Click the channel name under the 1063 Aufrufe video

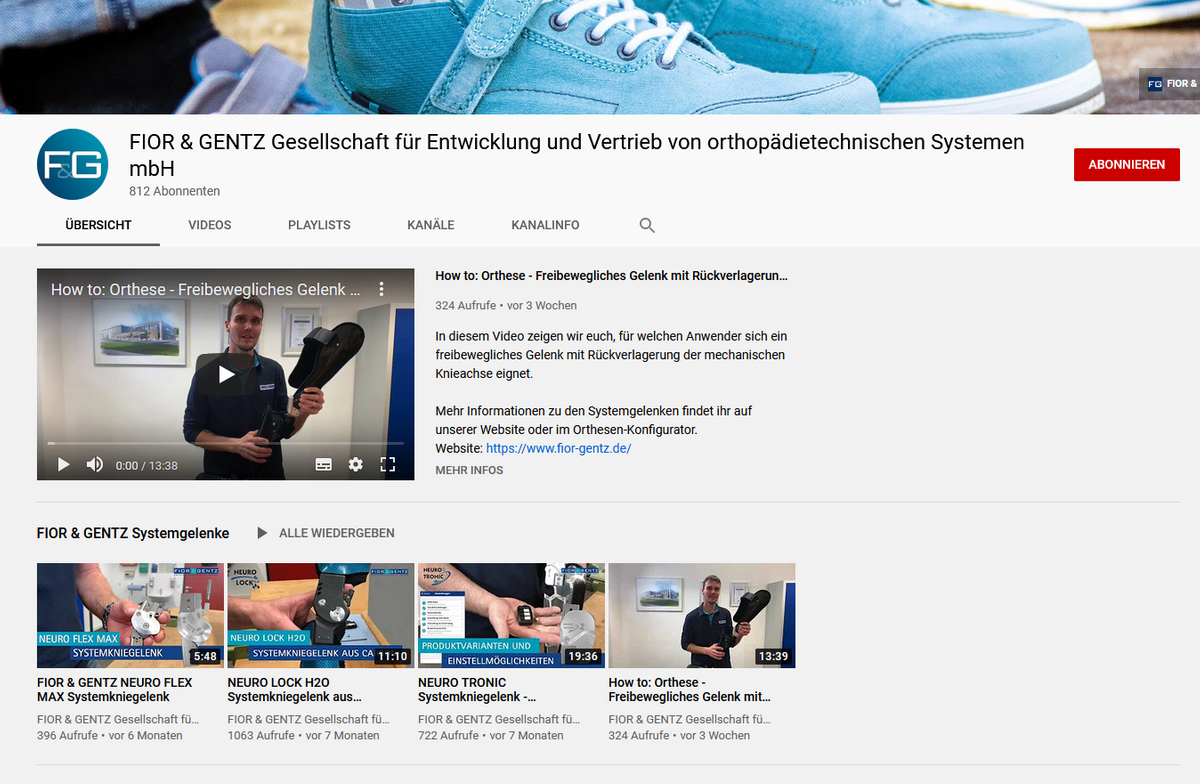click(309, 719)
